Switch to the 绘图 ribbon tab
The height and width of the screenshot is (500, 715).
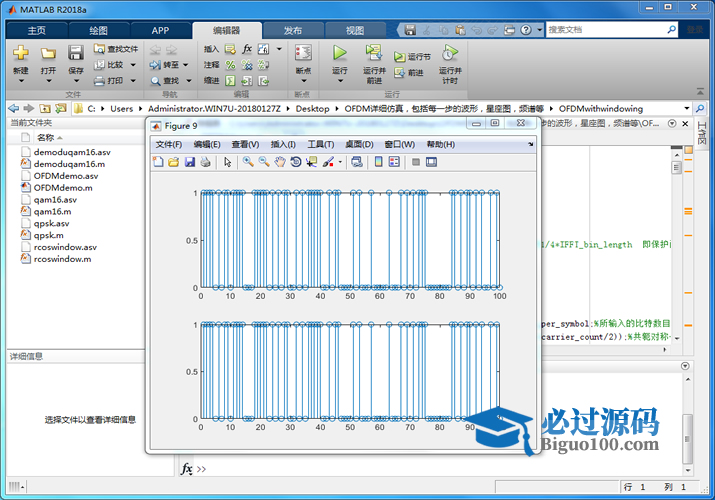click(99, 30)
